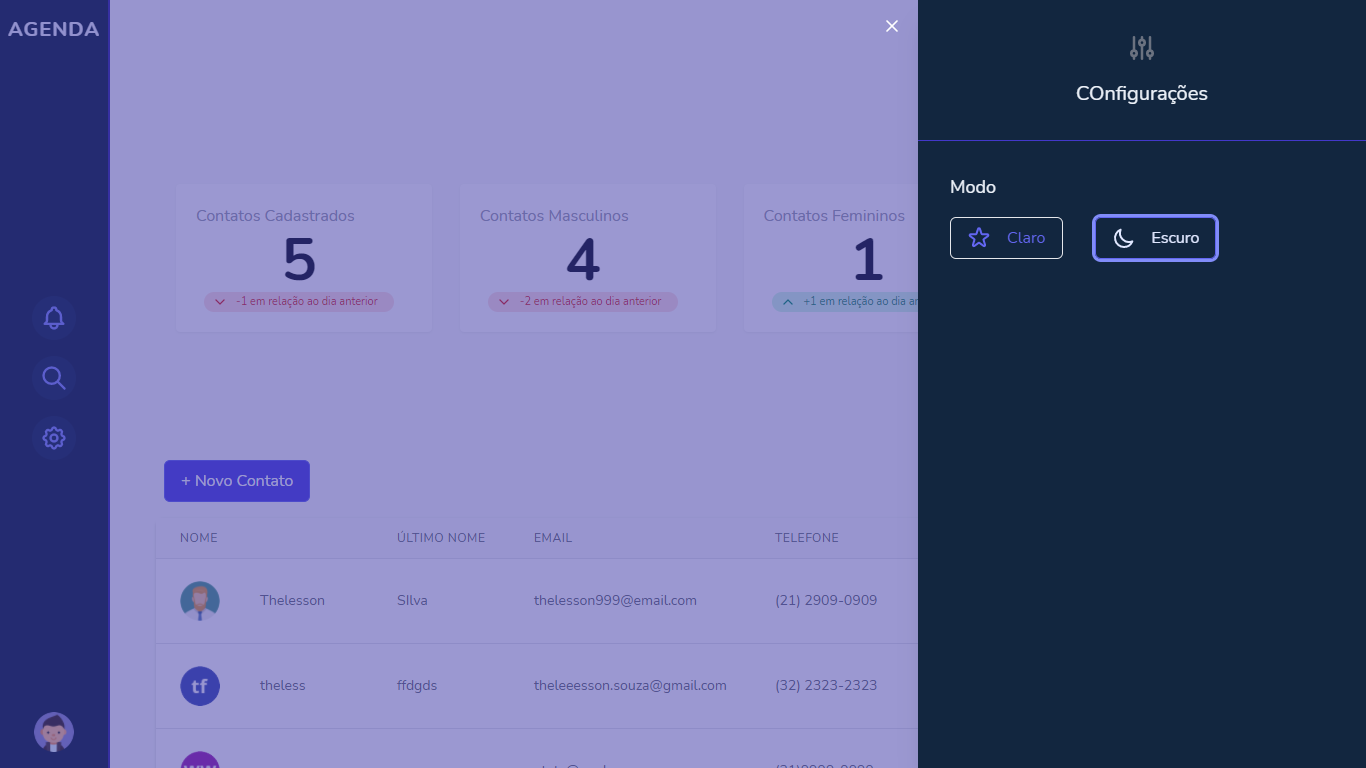The image size is (1366, 768).
Task: Click the Contatos Femininos card
Action: tap(831, 258)
